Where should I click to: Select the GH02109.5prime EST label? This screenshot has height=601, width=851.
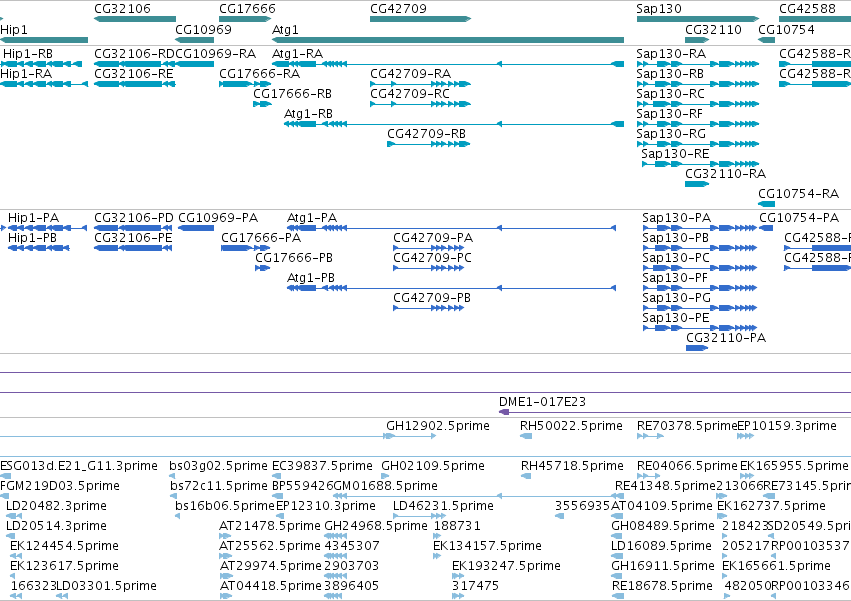(433, 466)
